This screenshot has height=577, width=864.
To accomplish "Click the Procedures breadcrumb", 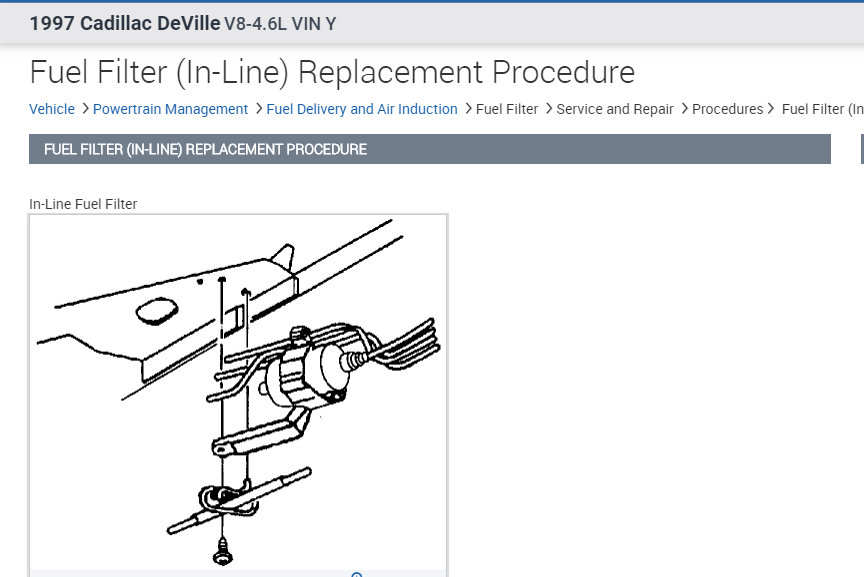I will (x=727, y=109).
